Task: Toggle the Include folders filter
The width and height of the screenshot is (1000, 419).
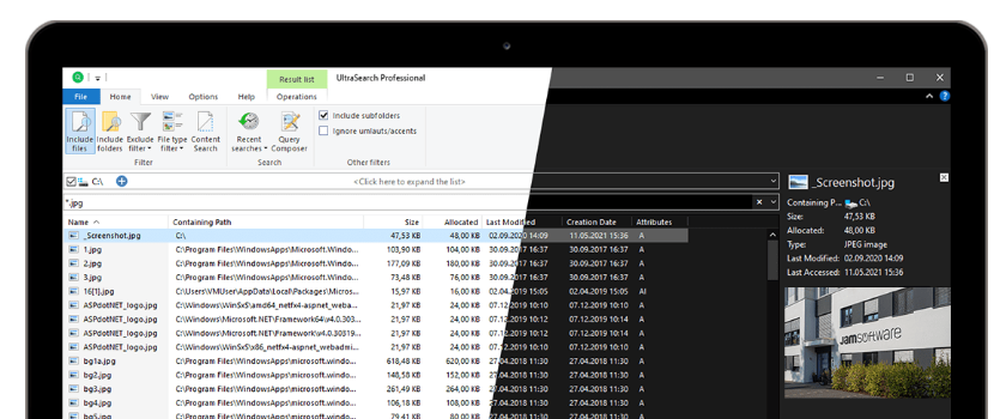Action: [110, 131]
